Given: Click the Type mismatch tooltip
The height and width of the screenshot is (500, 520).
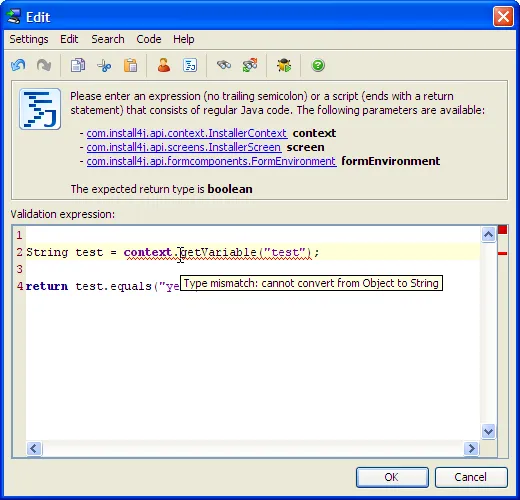Looking at the screenshot, I should tap(311, 283).
